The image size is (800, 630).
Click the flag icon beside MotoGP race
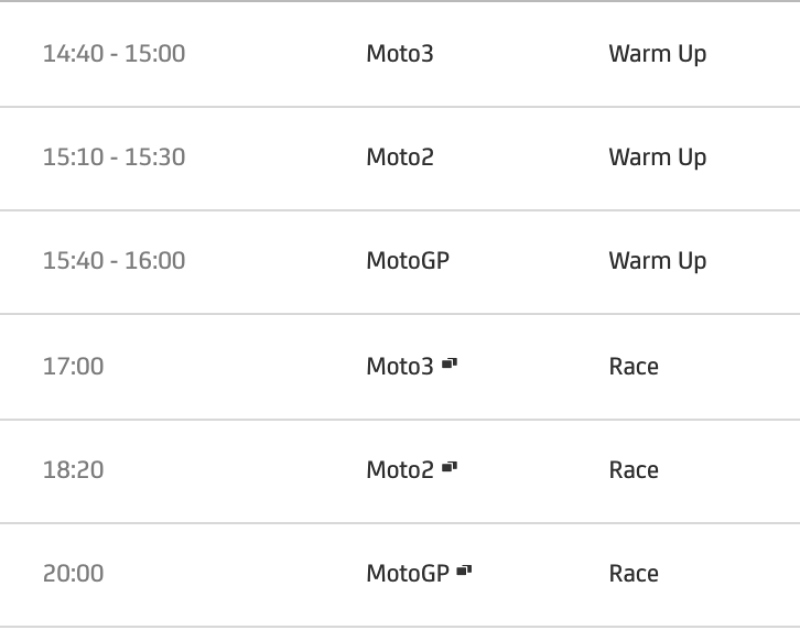[x=464, y=573]
